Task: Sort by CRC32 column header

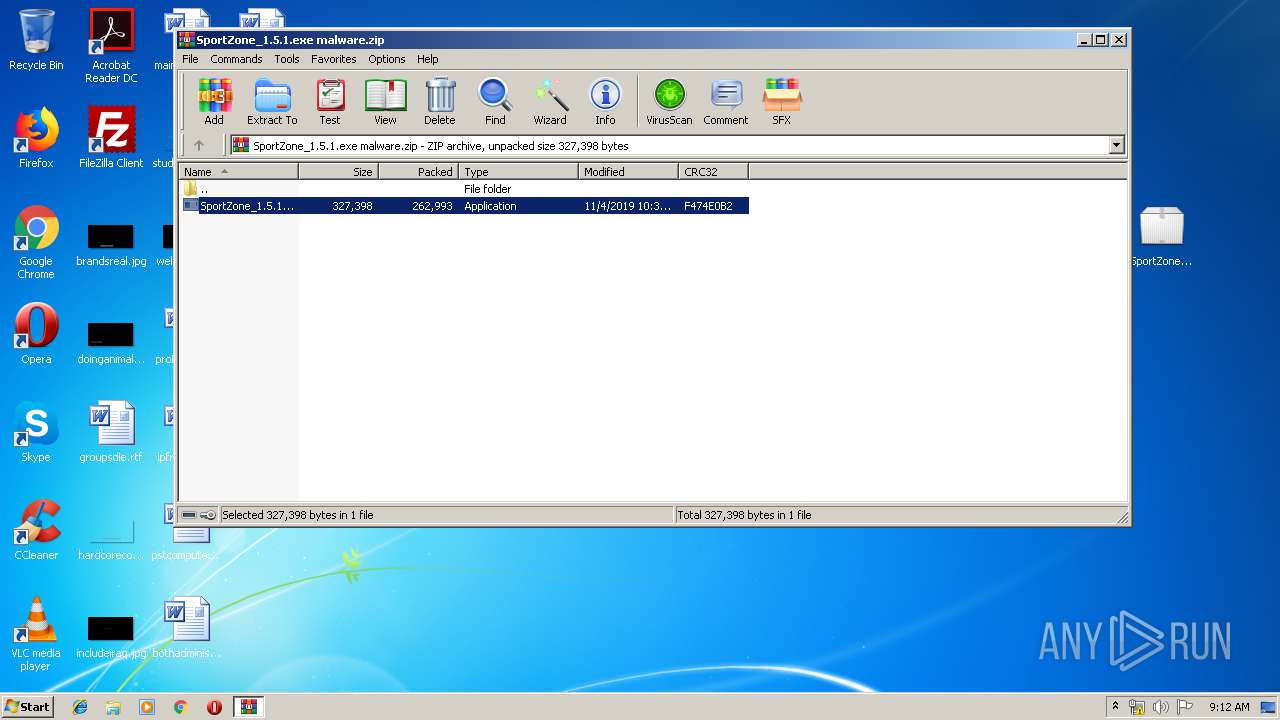Action: point(713,172)
